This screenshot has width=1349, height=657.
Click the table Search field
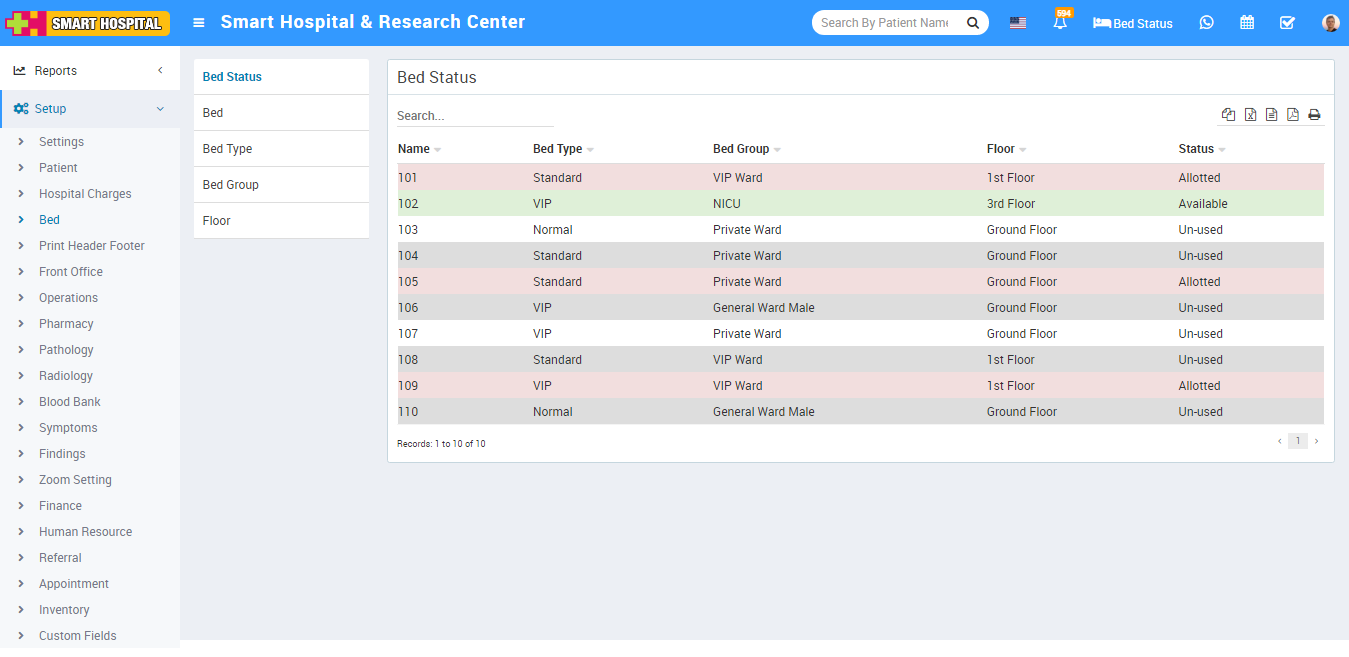point(475,116)
